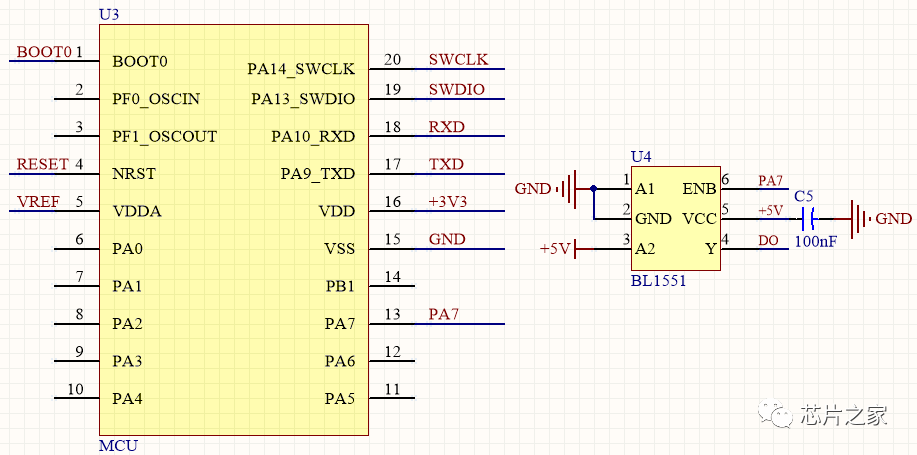Select the yellow U3 MCU component body
The height and width of the screenshot is (455, 917).
pyautogui.click(x=233, y=230)
